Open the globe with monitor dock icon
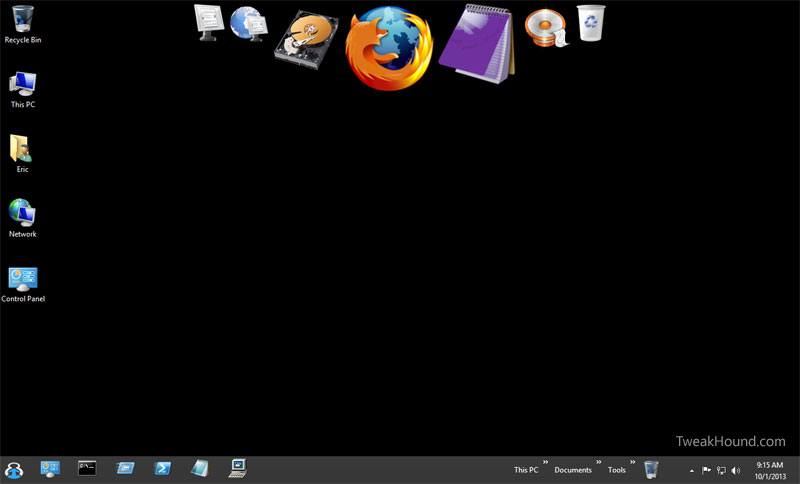Image resolution: width=800 pixels, height=484 pixels. [x=248, y=24]
